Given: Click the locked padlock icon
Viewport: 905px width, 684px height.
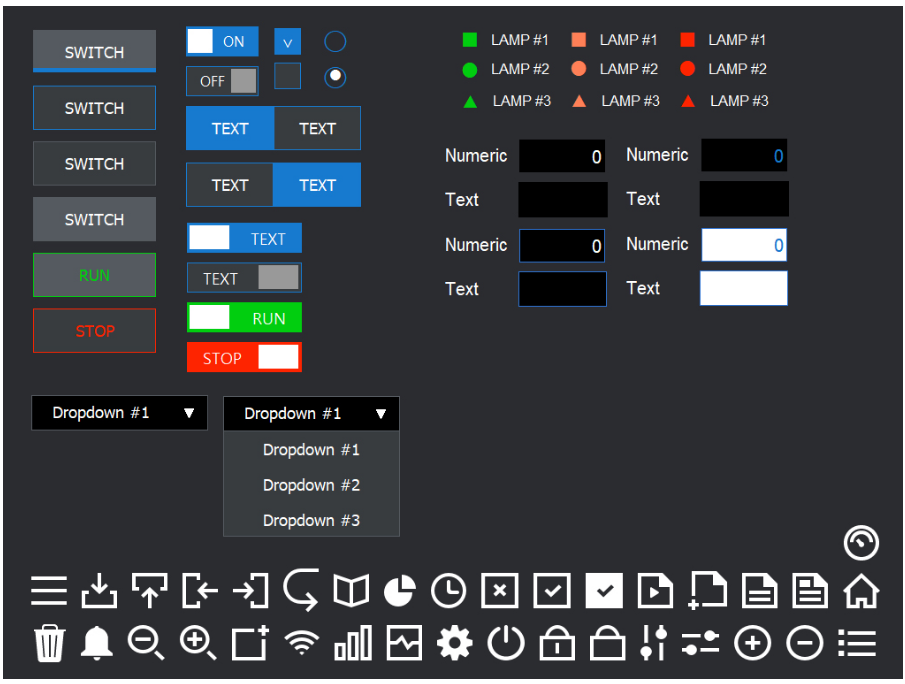Looking at the screenshot, I should (x=557, y=644).
